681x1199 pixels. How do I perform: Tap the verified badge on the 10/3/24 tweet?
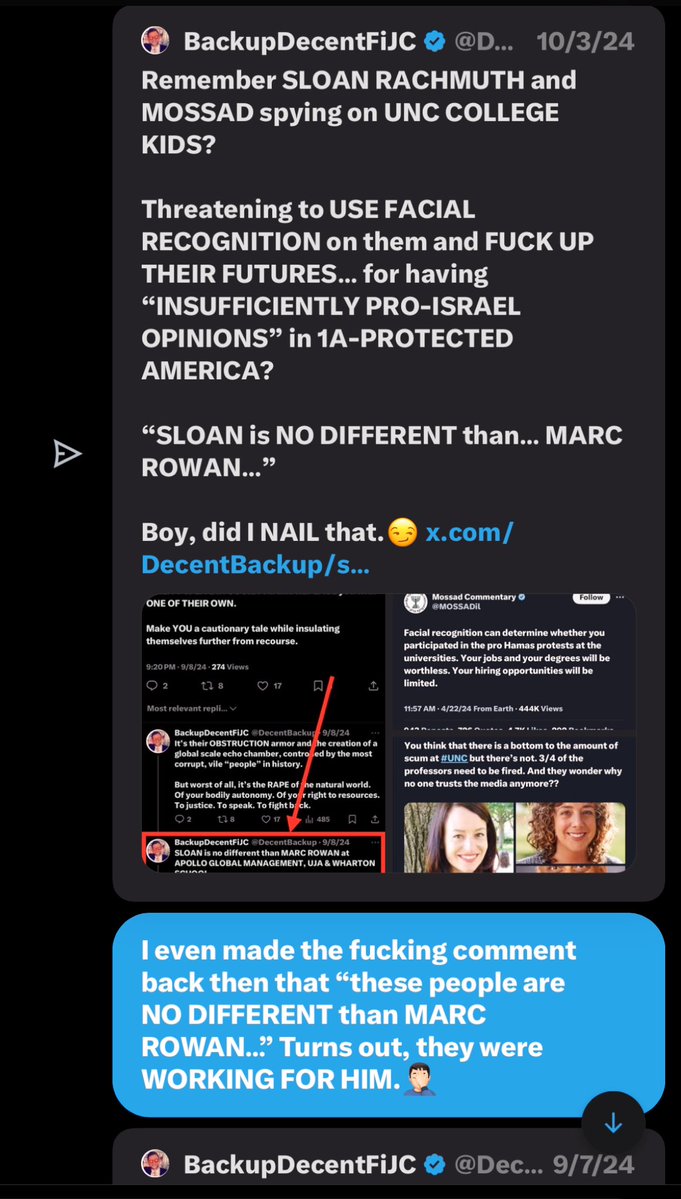[434, 41]
